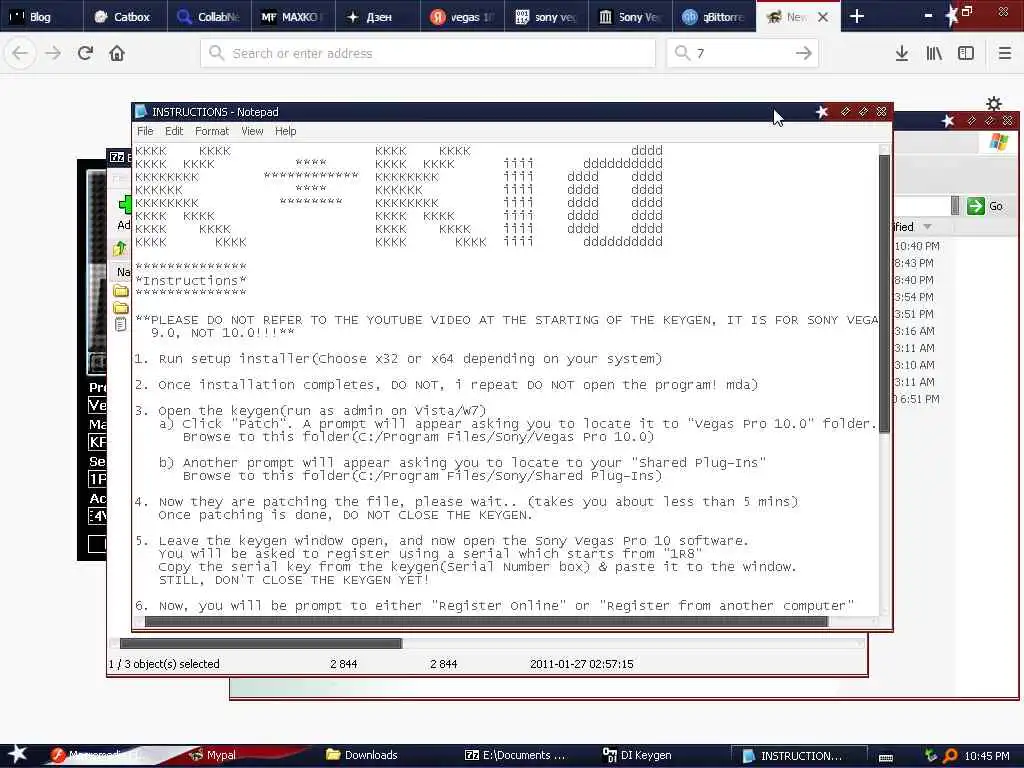Open the Start button star on taskbar
The width and height of the screenshot is (1024, 768).
[17, 754]
